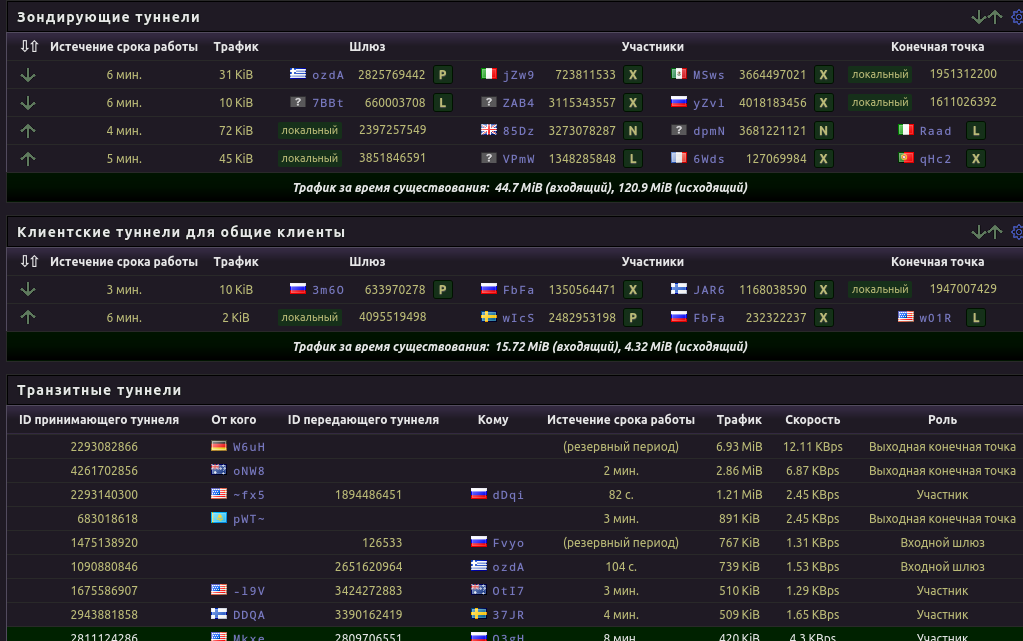Image resolution: width=1023 pixels, height=641 pixels.
Task: Open transit recipient router OtI7
Action: pos(508,591)
